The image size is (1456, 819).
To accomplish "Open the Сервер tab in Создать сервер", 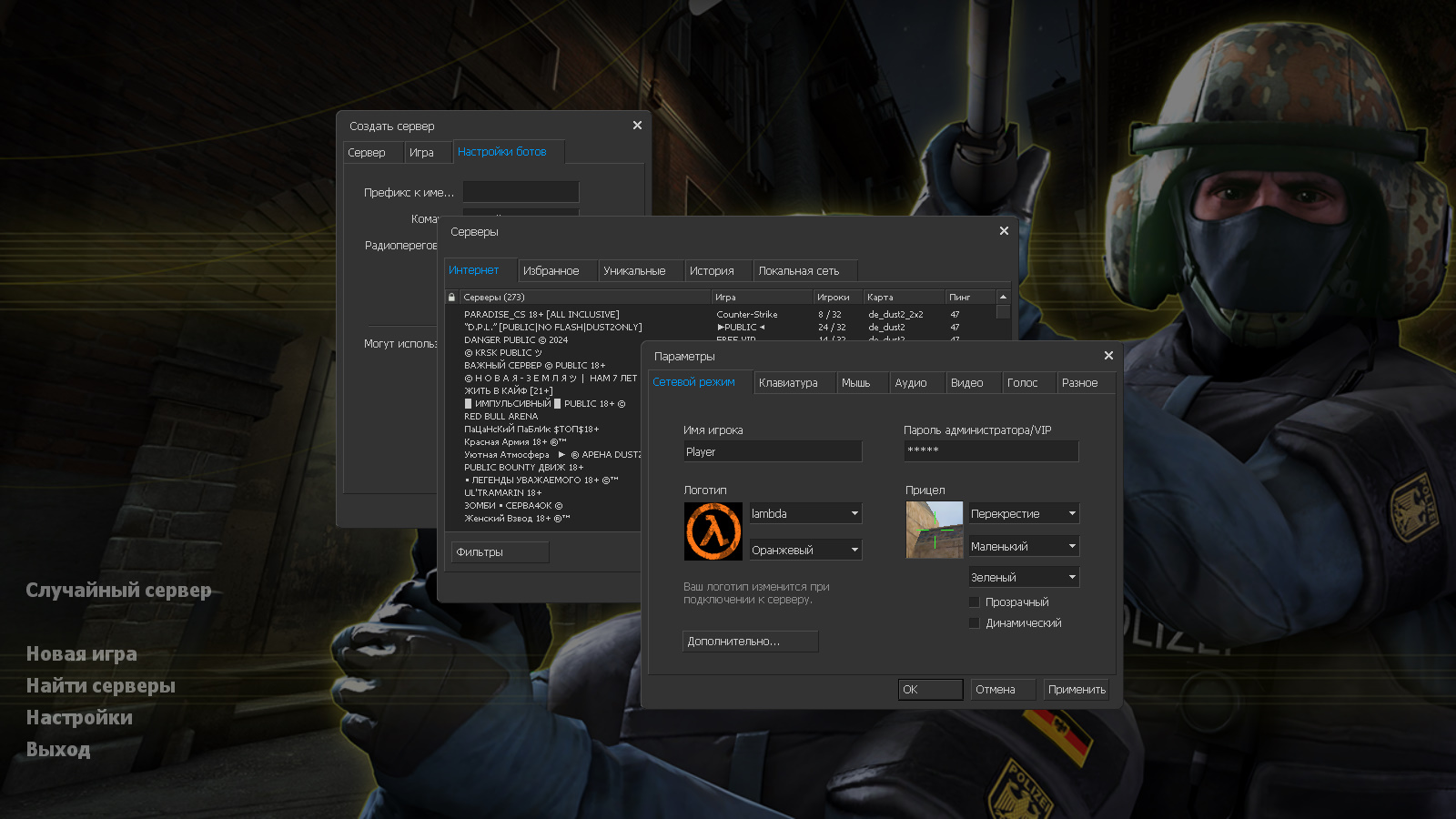I will click(x=371, y=152).
